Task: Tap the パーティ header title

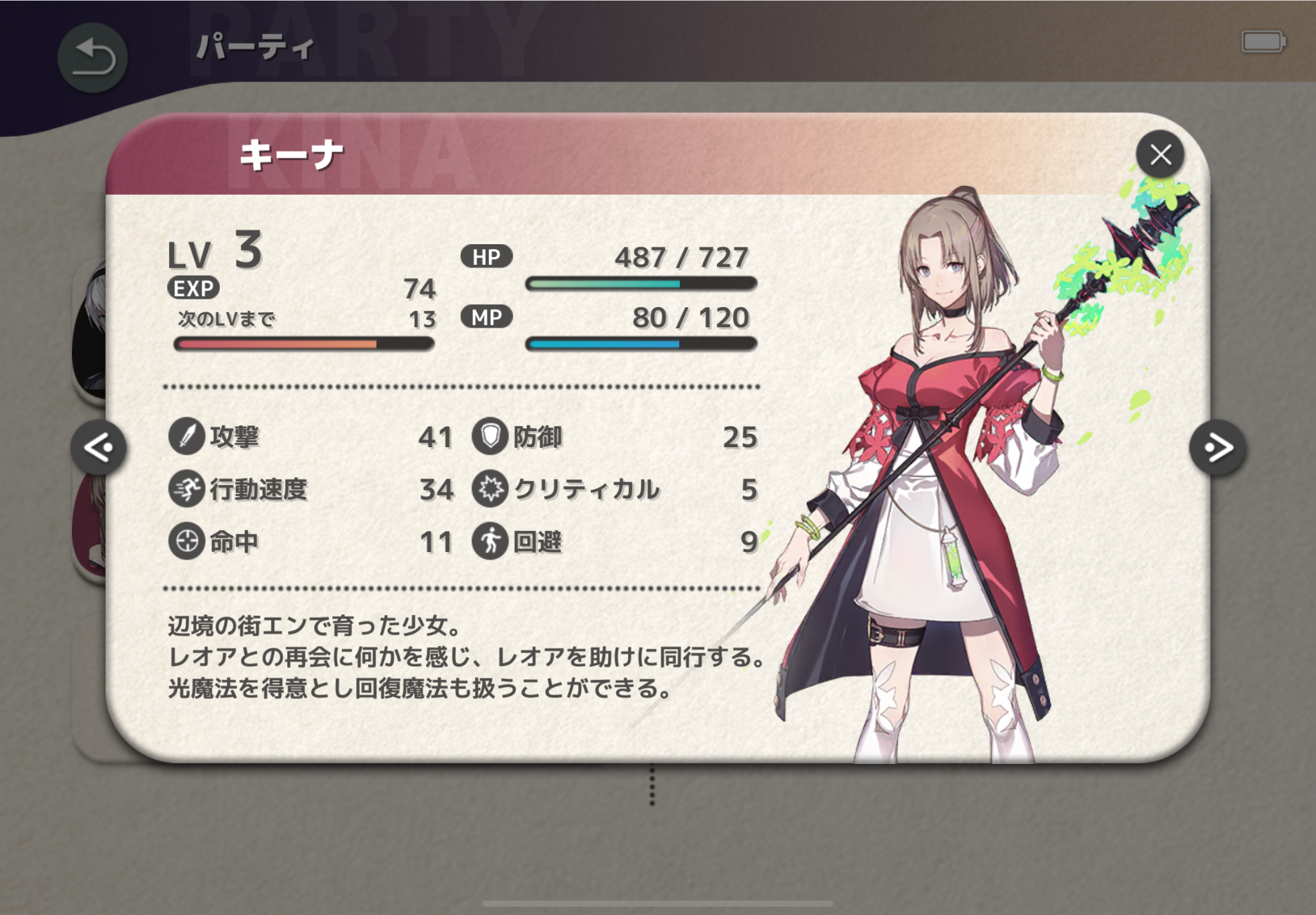Action: 255,48
